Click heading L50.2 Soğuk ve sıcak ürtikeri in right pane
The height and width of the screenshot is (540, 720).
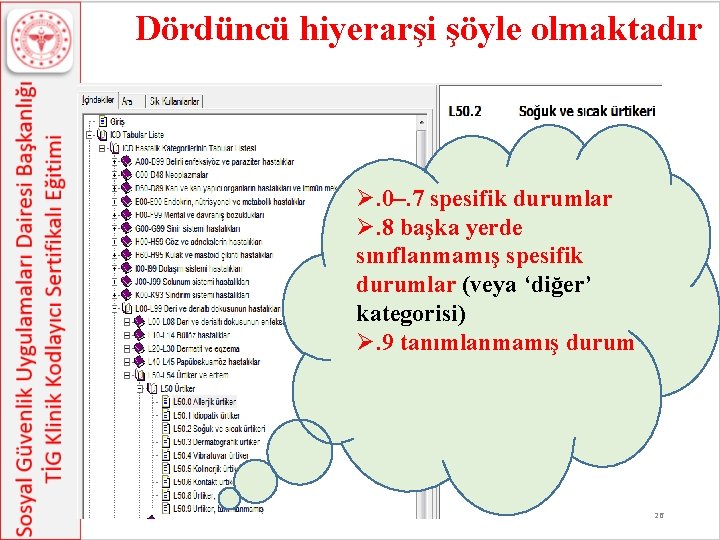coord(551,111)
